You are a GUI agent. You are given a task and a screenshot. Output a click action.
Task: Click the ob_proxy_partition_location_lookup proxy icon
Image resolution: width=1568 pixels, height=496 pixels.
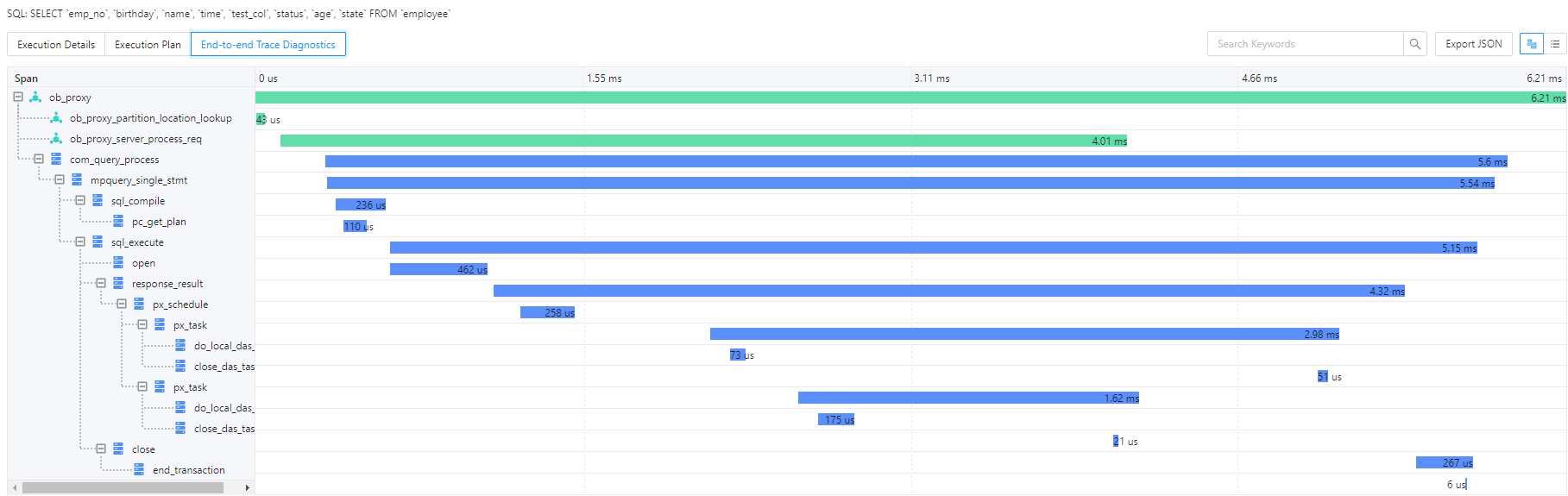56,118
